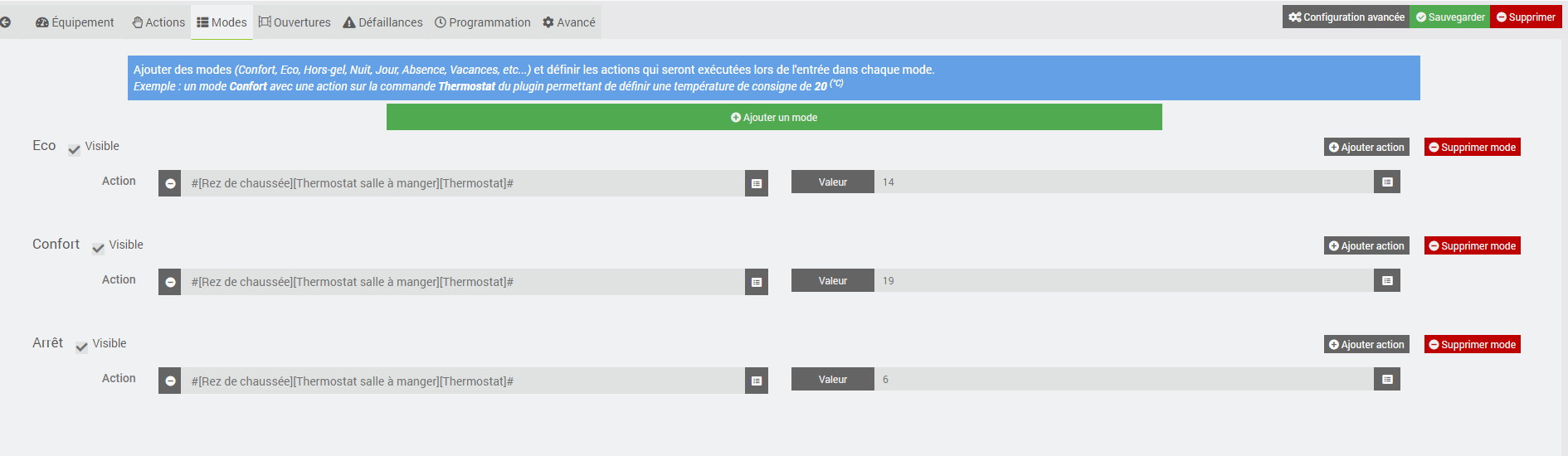
Task: Open value selector for Eco Valeur field
Action: click(1387, 182)
